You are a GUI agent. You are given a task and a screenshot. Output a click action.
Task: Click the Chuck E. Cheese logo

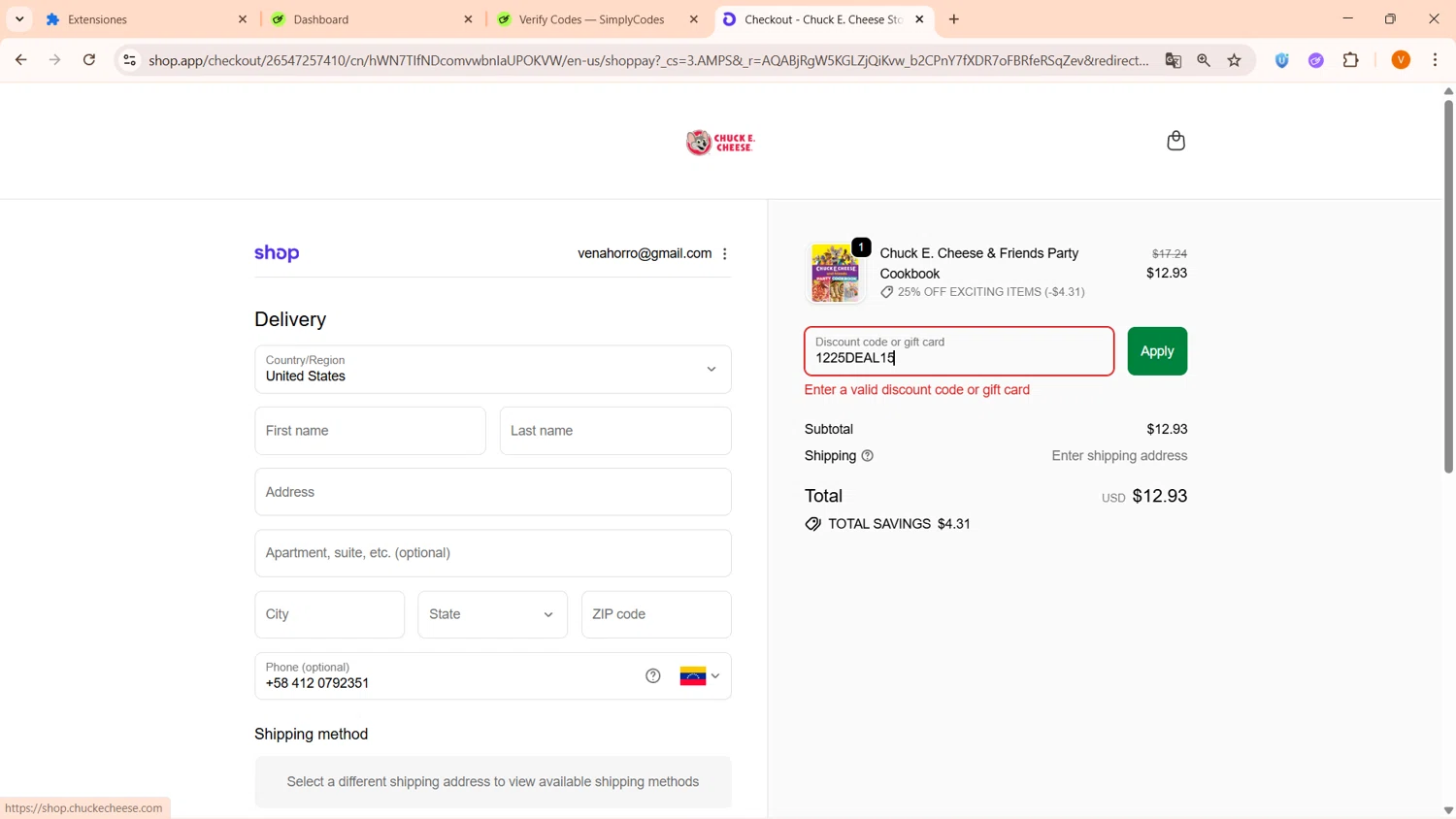[720, 142]
